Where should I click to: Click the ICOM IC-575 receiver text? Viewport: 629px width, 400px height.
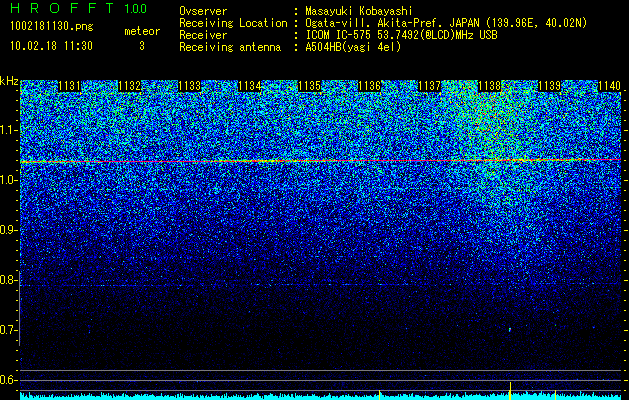pos(401,35)
